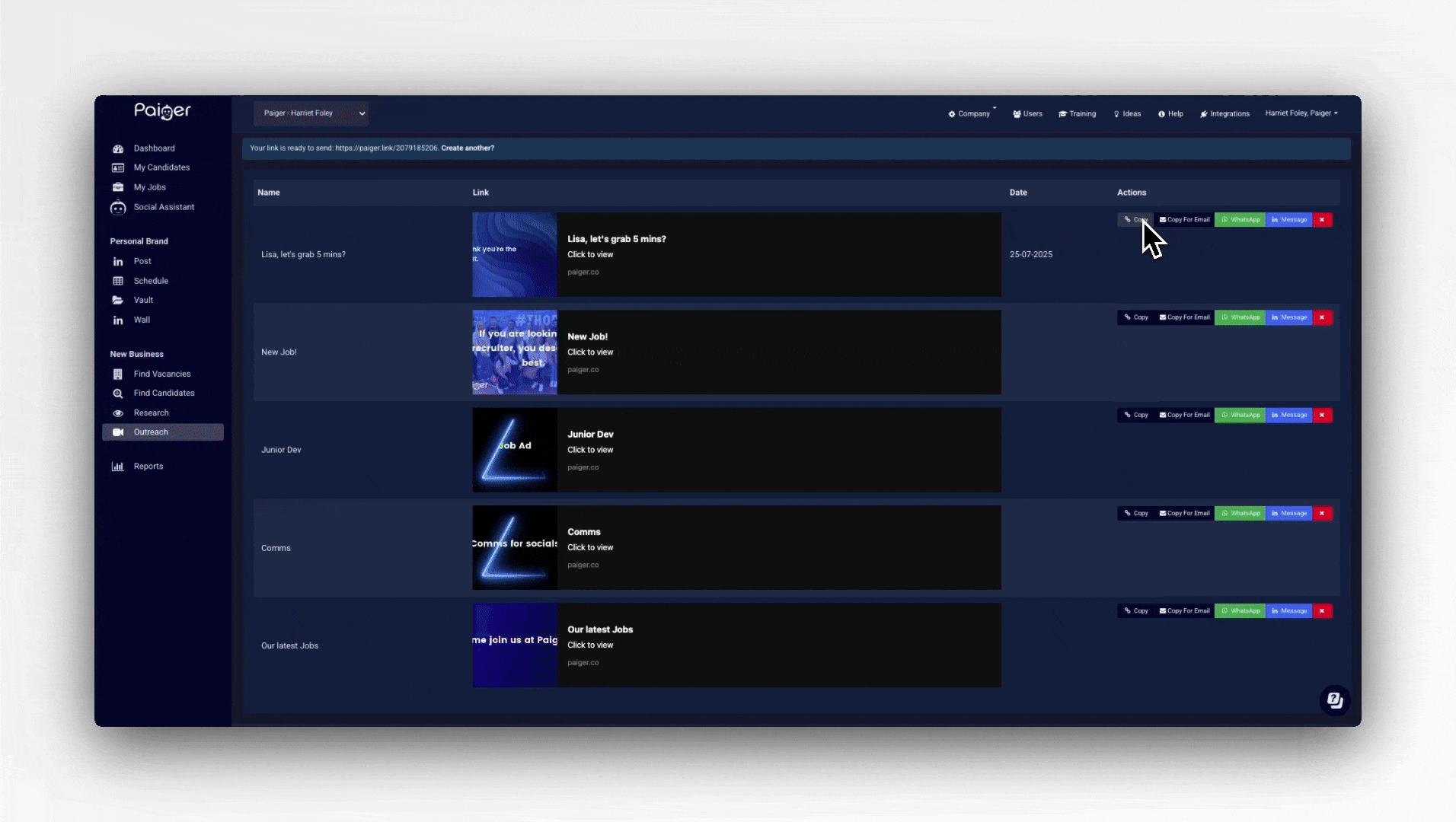Click the Name column header
The height and width of the screenshot is (822, 1456).
point(269,193)
